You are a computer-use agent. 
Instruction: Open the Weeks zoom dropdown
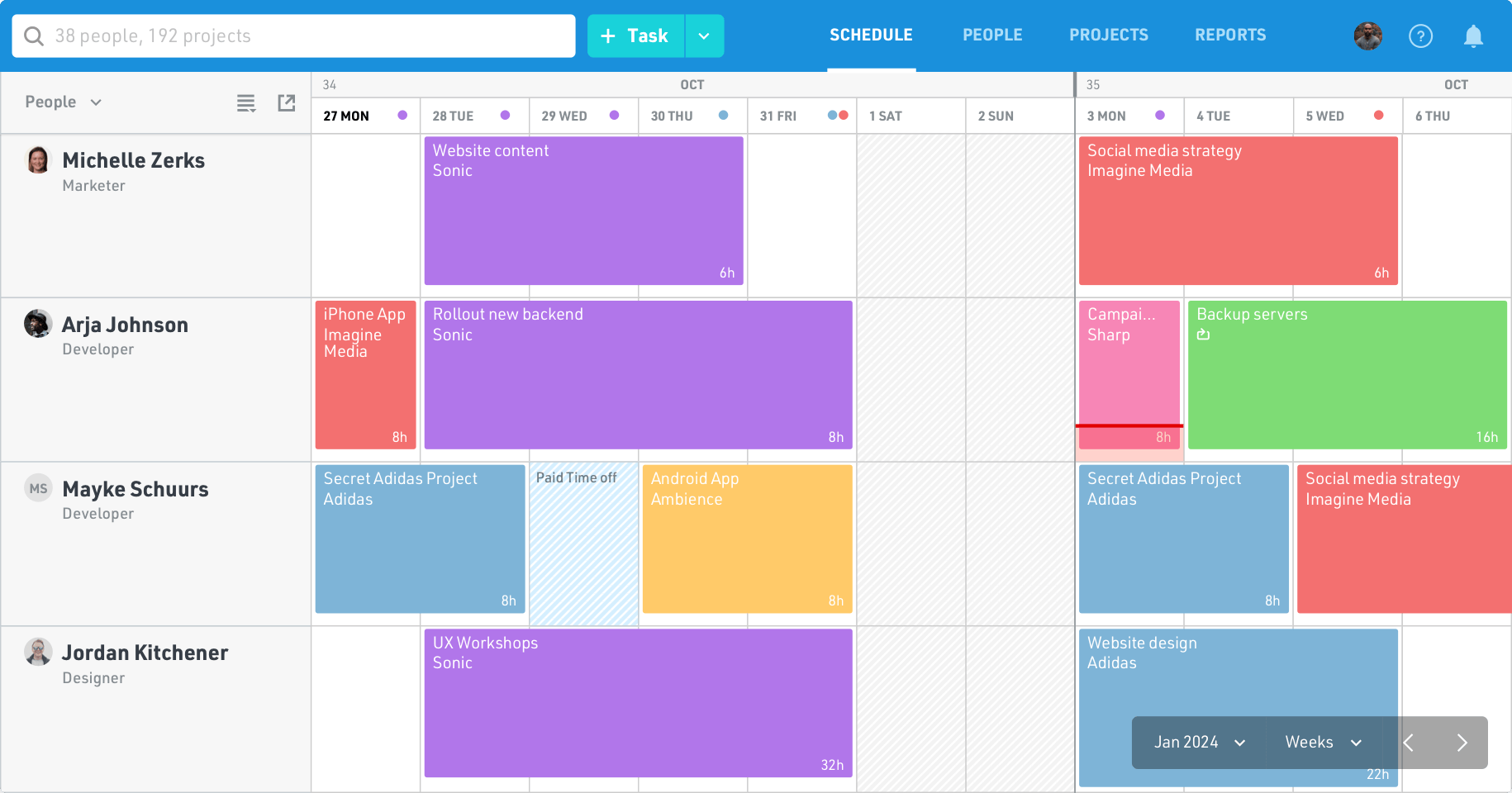click(1321, 743)
